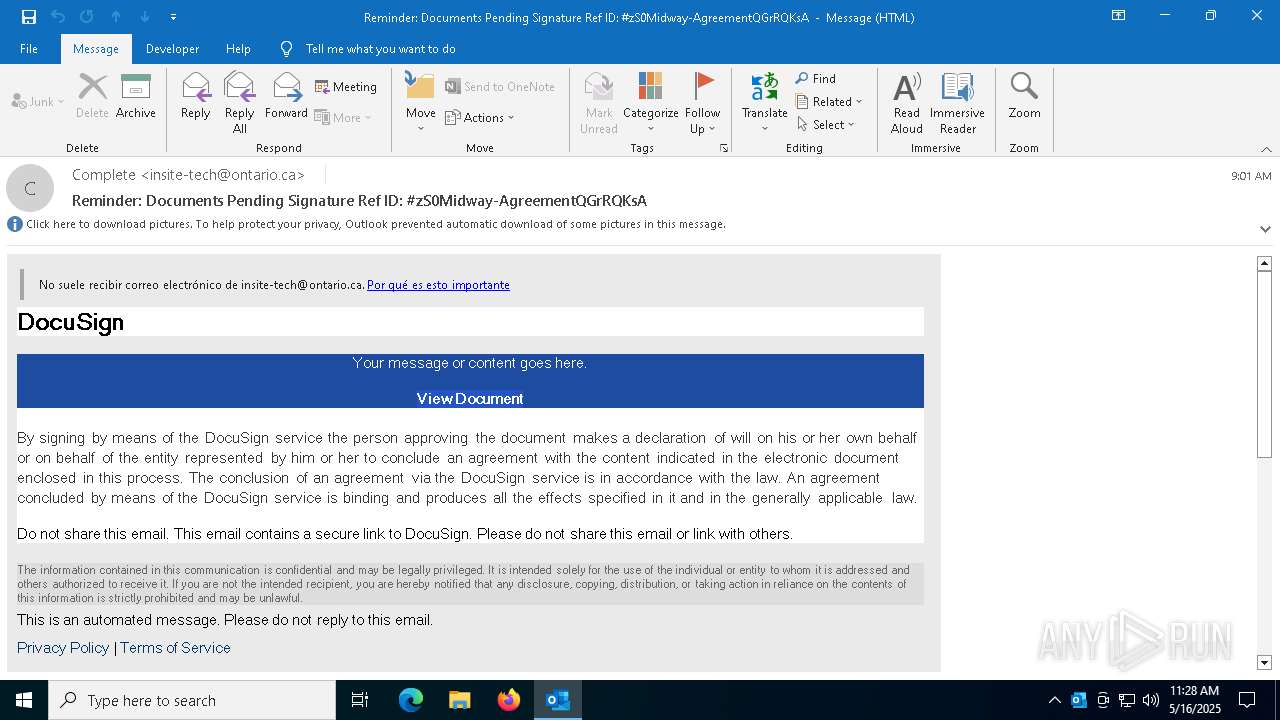Open the "Por qué es esto importante" link
This screenshot has width=1280, height=720.
pos(438,285)
